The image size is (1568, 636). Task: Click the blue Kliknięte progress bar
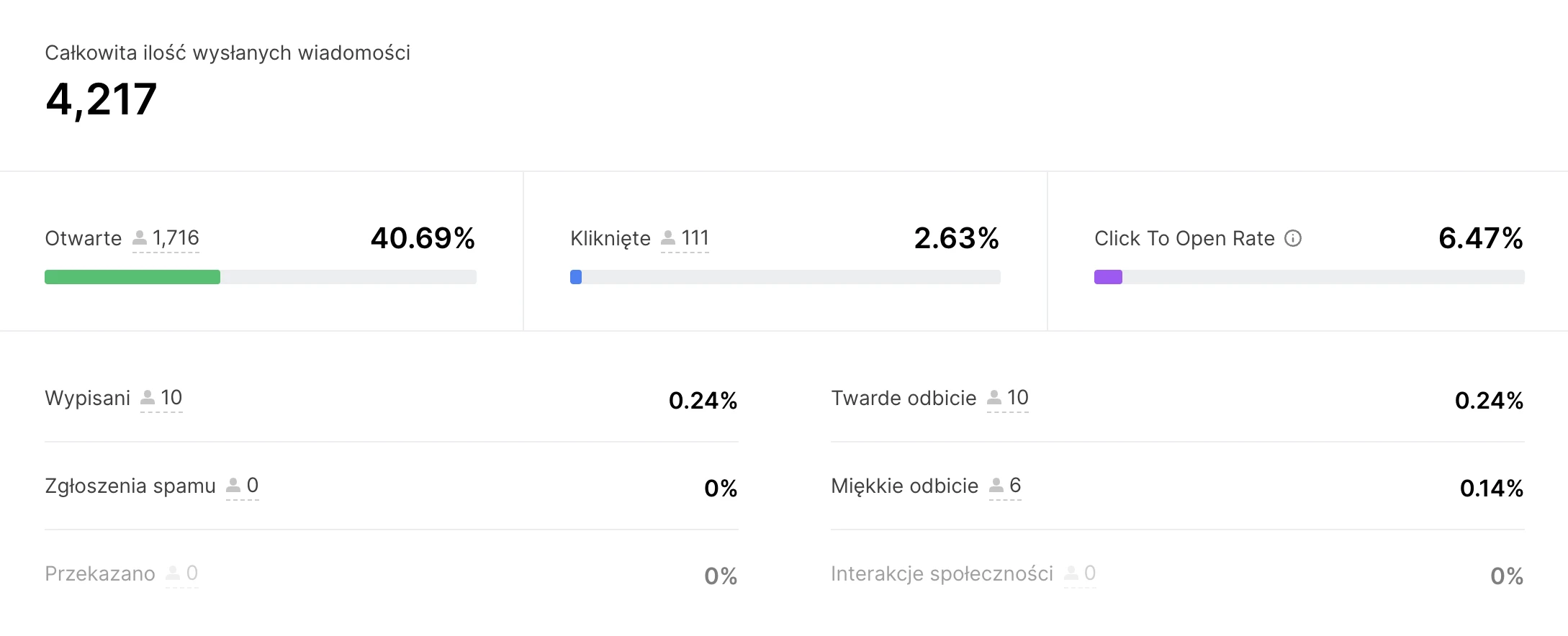576,277
